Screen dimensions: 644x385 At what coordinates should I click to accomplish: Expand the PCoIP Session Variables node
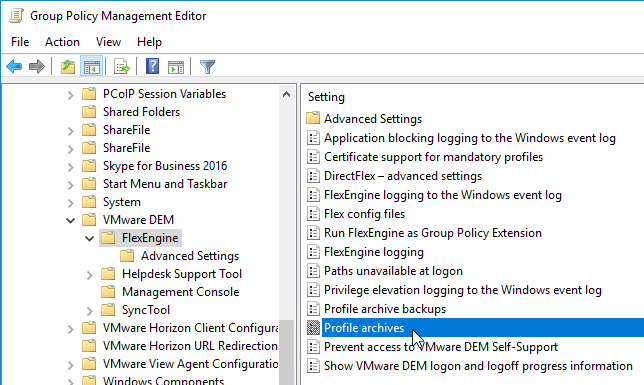(x=71, y=95)
